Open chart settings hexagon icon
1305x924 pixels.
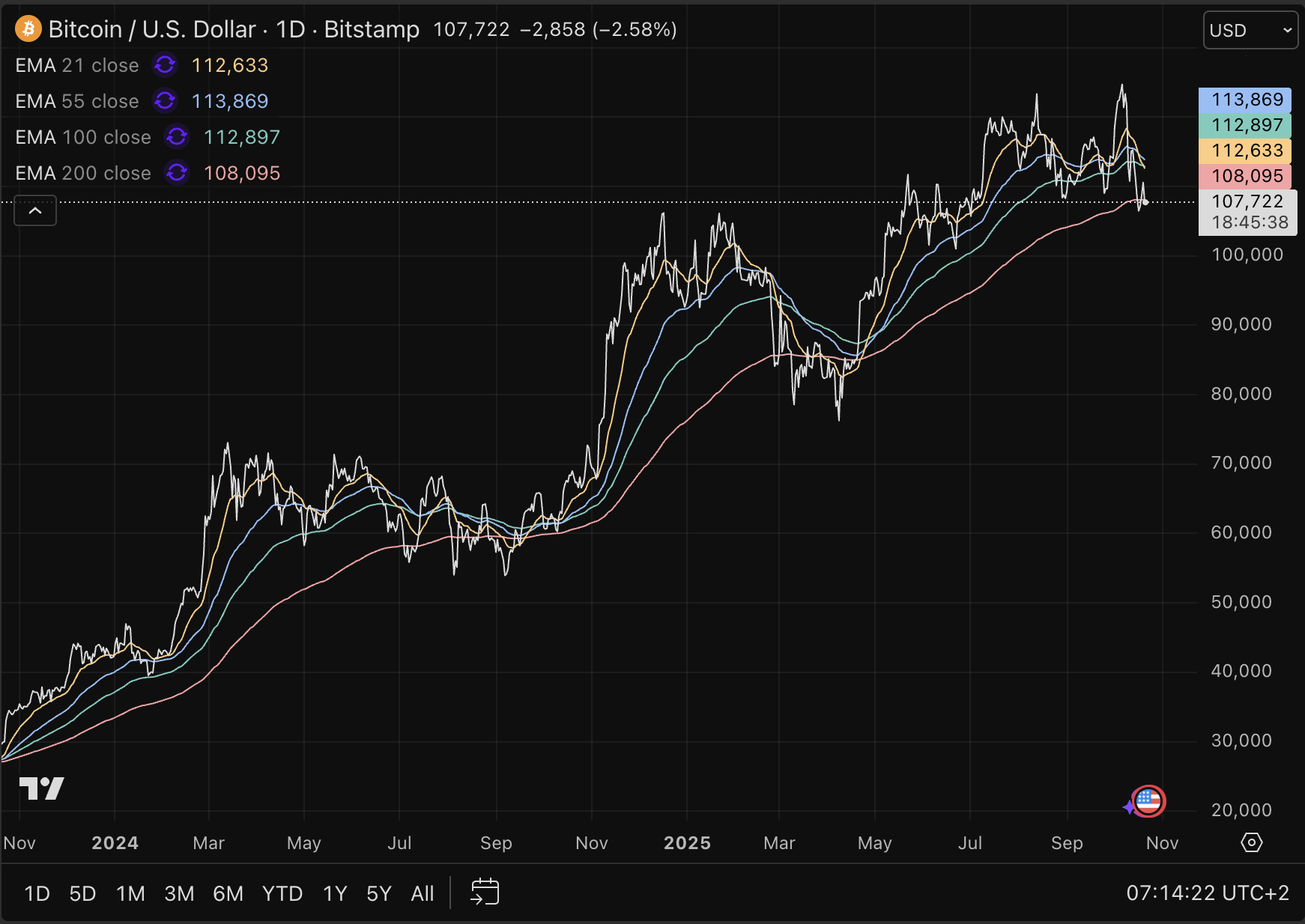tap(1251, 842)
